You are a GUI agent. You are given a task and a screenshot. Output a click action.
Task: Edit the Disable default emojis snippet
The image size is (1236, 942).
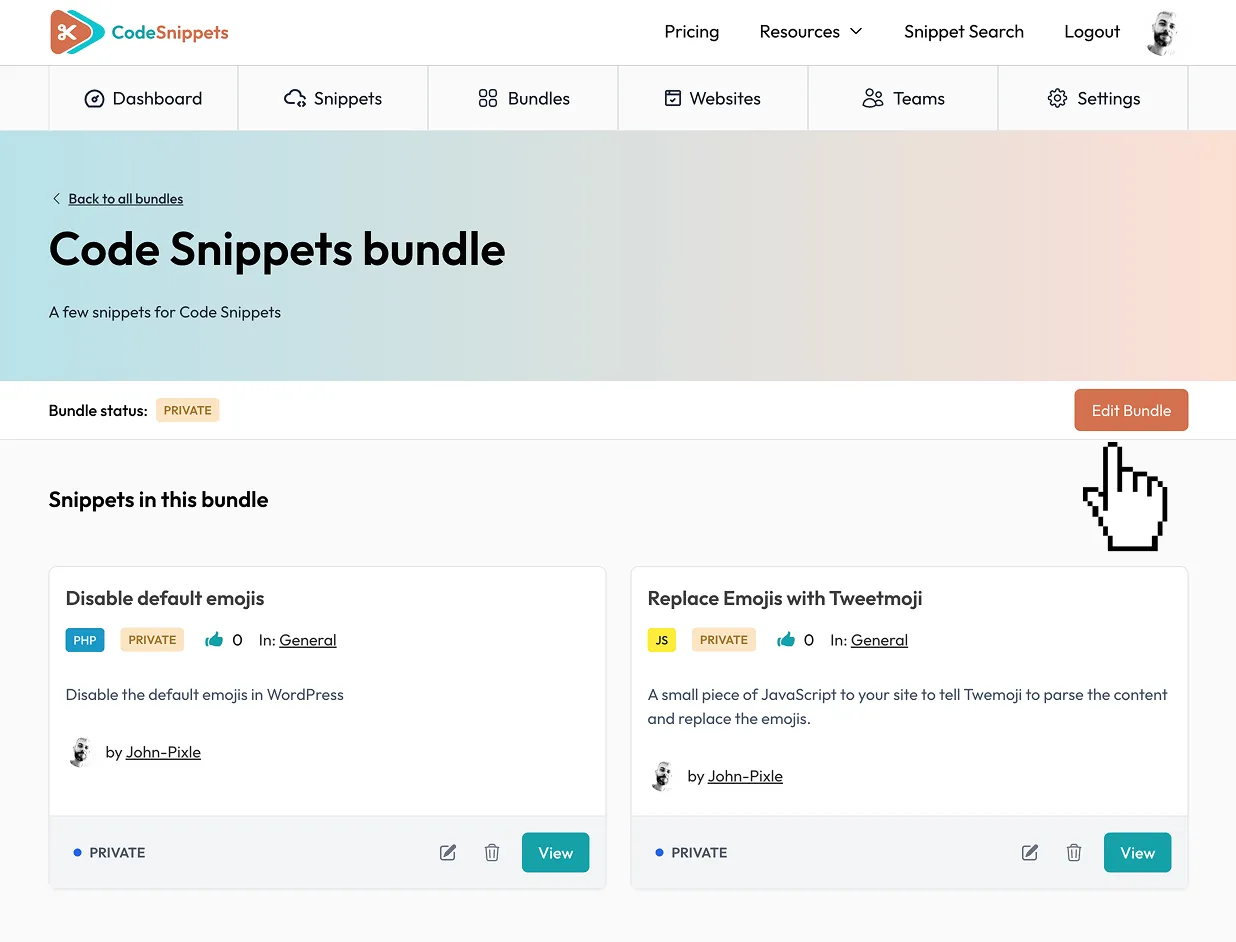click(448, 853)
